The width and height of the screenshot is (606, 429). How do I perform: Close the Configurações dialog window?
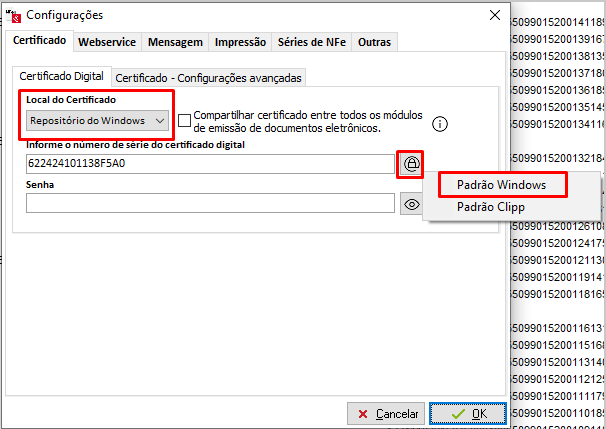[x=493, y=15]
